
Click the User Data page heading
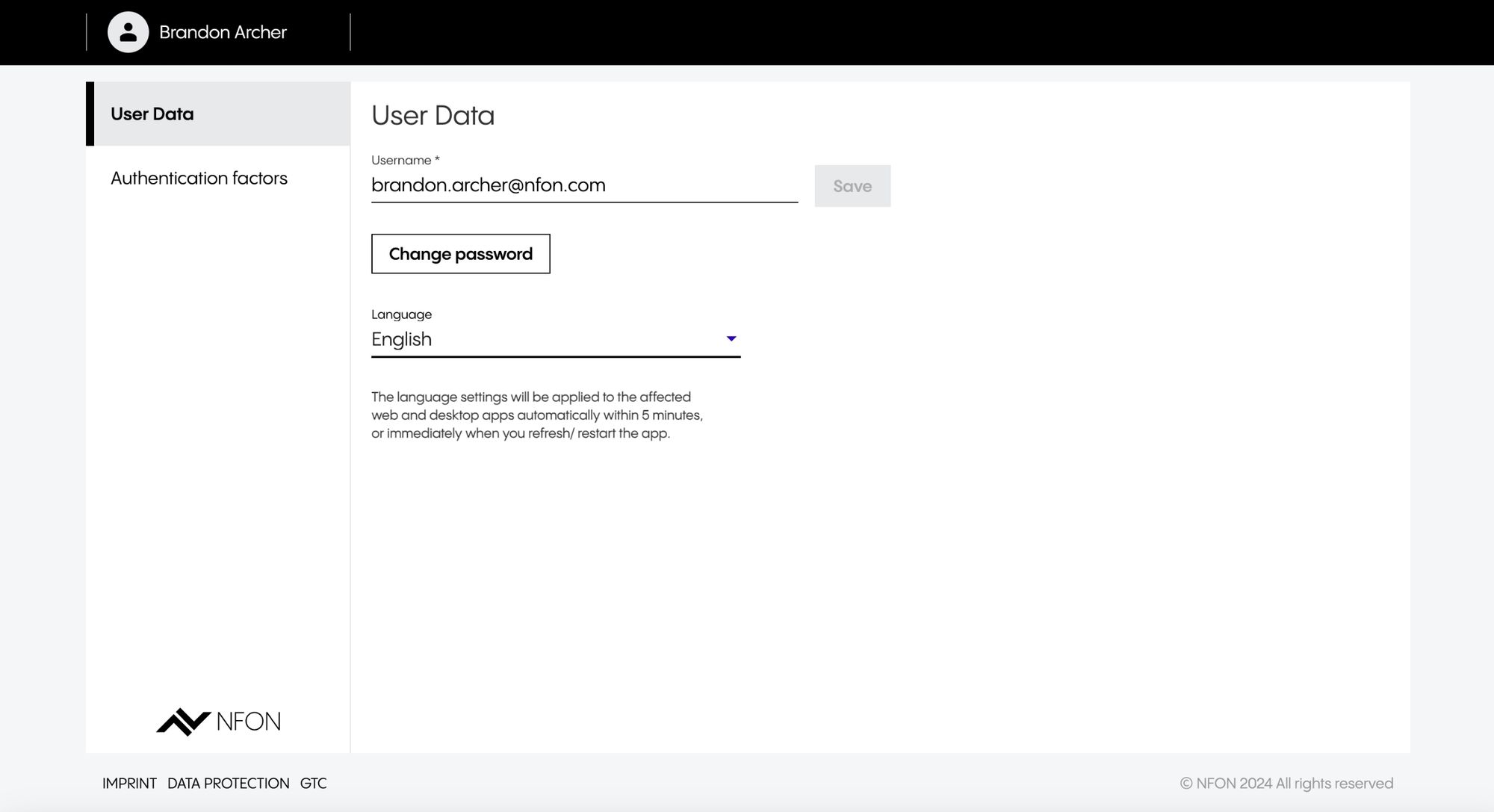pos(433,116)
